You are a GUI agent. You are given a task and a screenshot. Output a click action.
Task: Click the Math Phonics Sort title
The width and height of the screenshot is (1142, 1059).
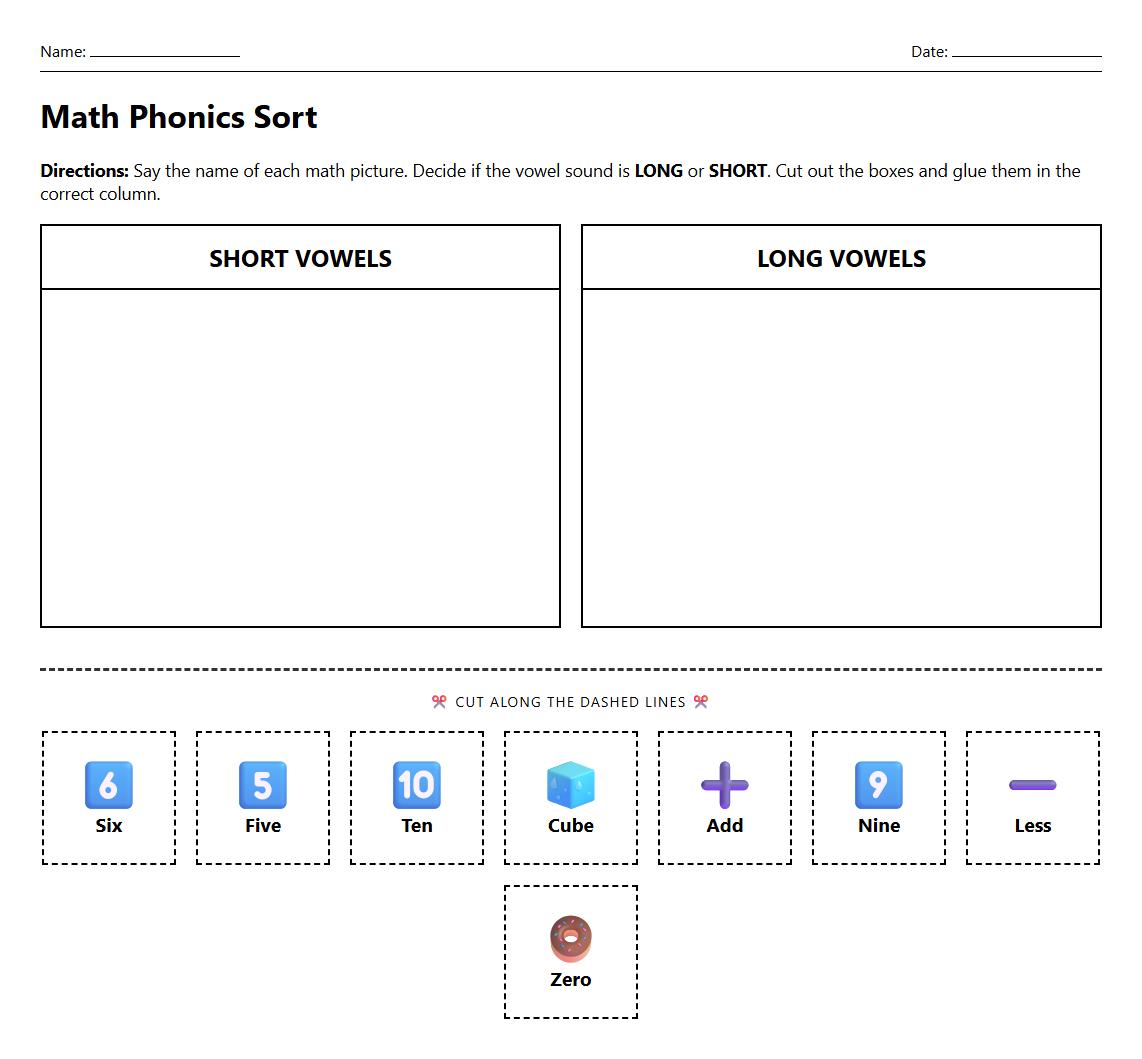[x=178, y=117]
